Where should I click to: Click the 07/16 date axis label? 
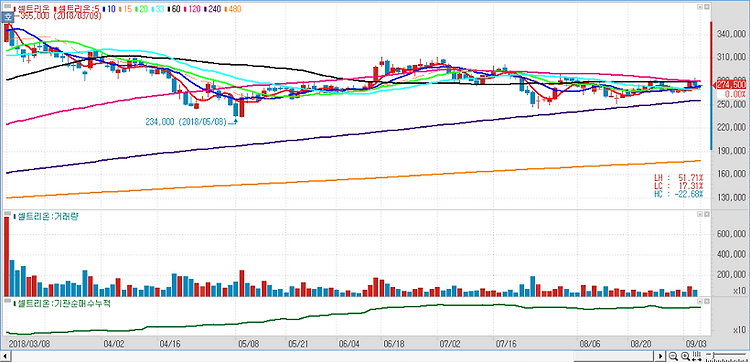pyautogui.click(x=506, y=344)
